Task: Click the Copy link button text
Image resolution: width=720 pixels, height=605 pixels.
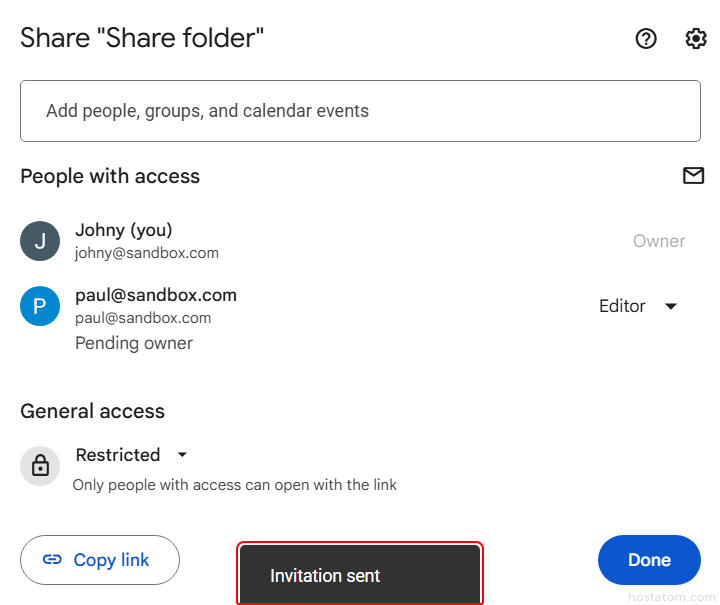Action: pos(111,560)
